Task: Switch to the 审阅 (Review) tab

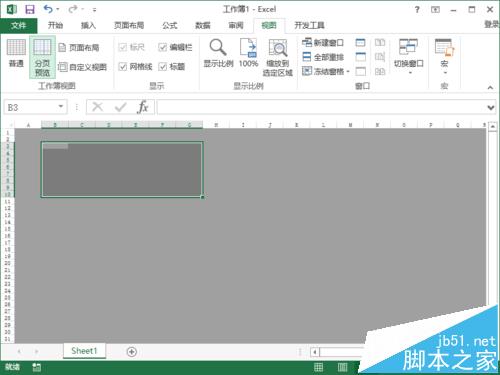Action: pyautogui.click(x=236, y=25)
